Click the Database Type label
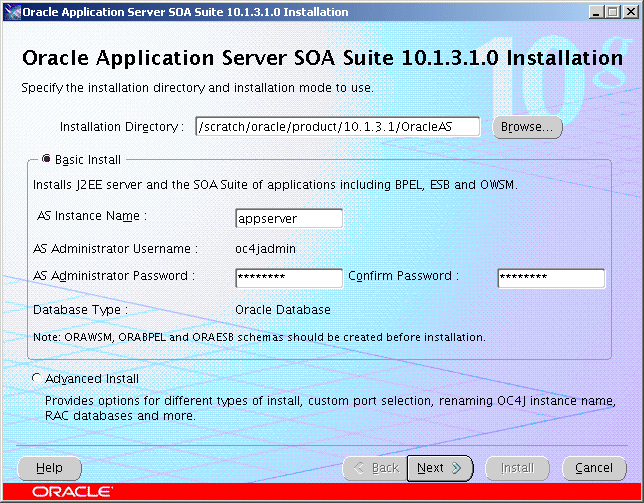The height and width of the screenshot is (503, 644). pos(80,310)
